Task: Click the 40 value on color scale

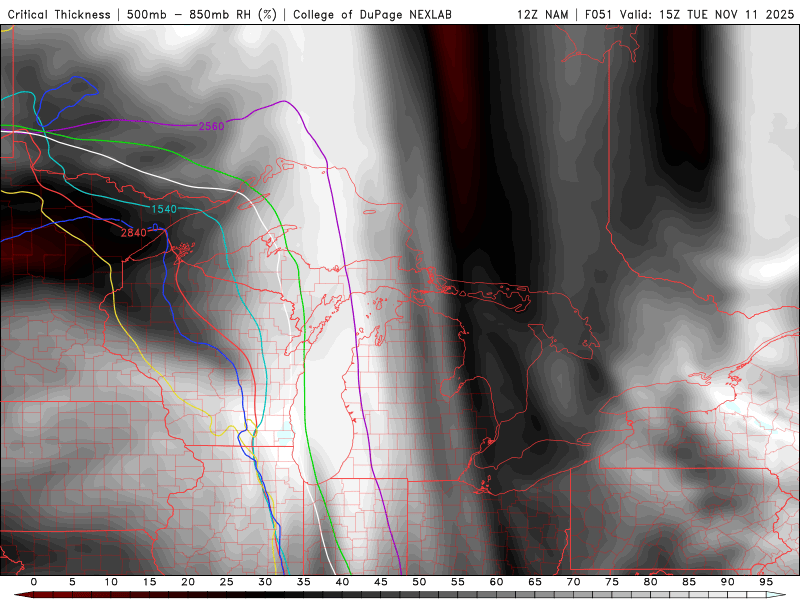Action: (x=342, y=582)
